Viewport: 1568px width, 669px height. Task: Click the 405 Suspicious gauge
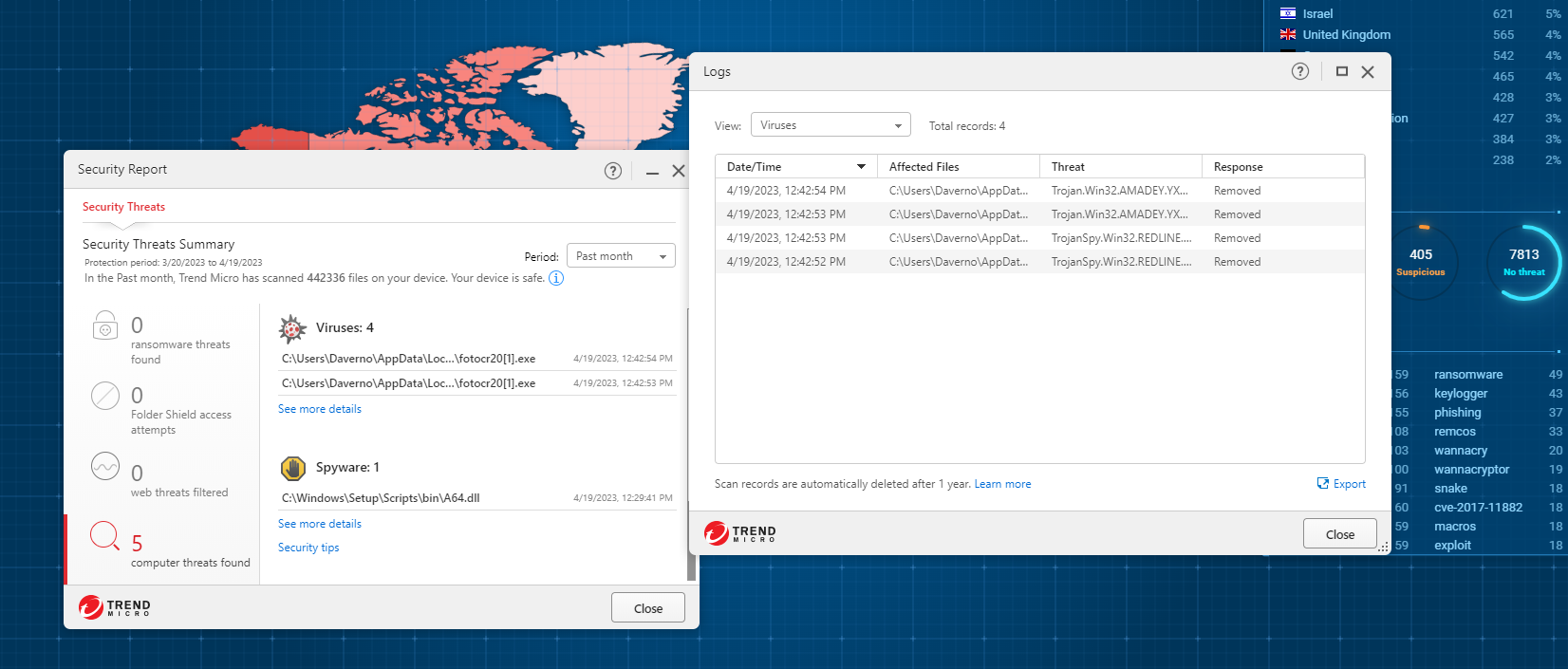coord(1421,262)
